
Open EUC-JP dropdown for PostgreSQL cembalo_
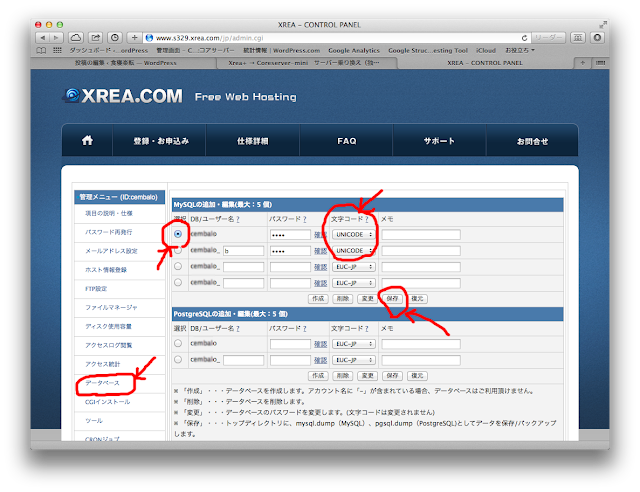coord(353,360)
